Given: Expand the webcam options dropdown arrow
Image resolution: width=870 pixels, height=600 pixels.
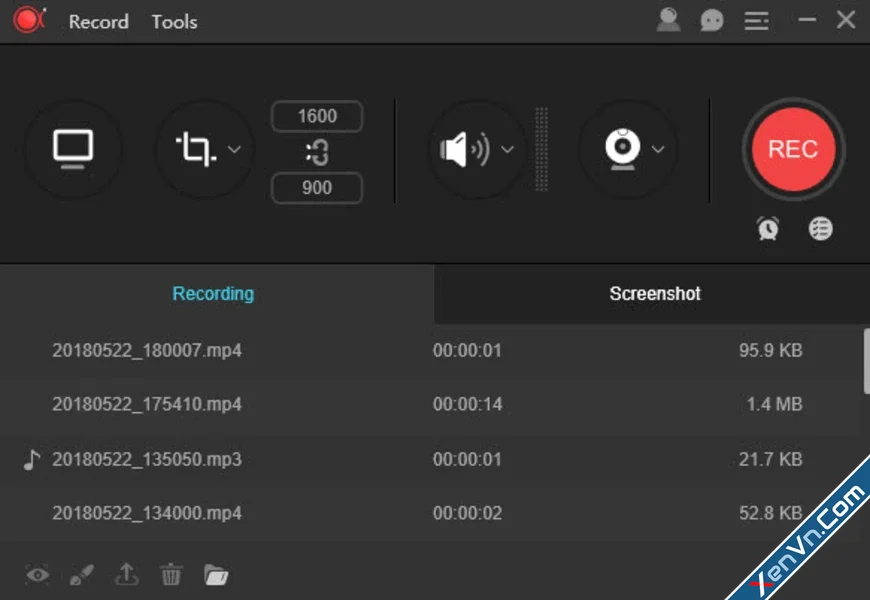Looking at the screenshot, I should tap(658, 149).
